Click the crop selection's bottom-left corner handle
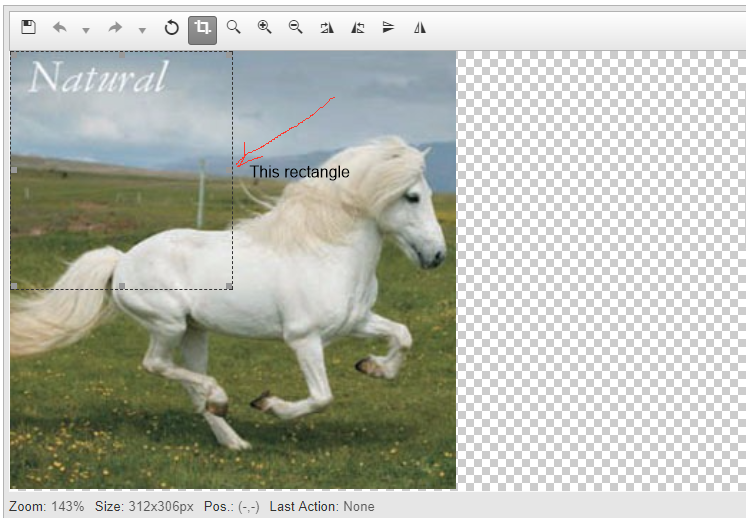This screenshot has width=746, height=518. pos(14,286)
